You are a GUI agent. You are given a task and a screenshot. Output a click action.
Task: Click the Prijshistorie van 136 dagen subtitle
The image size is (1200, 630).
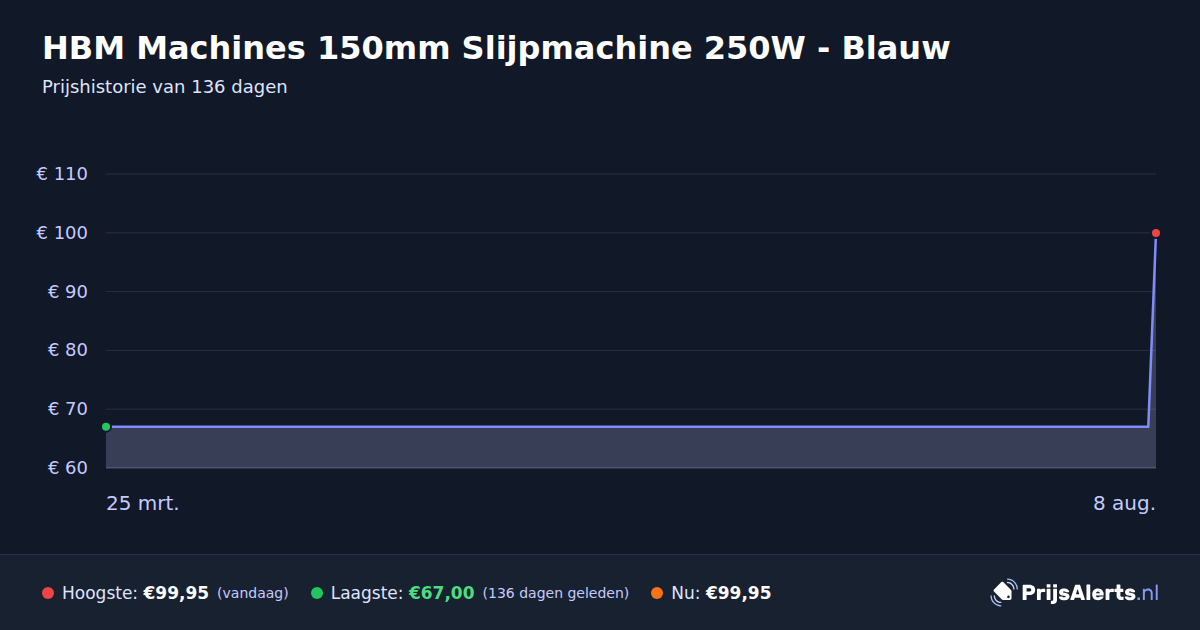pos(165,87)
